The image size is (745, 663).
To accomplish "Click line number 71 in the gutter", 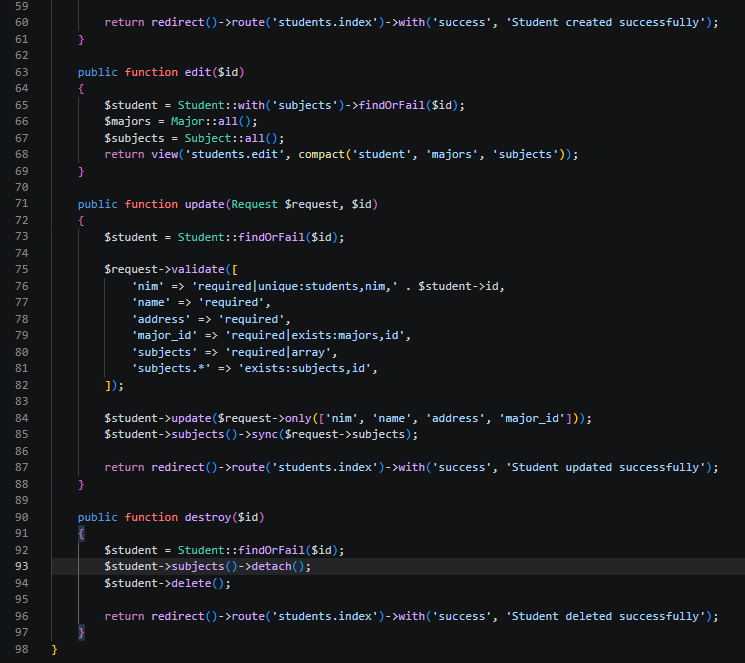I will 21,204.
